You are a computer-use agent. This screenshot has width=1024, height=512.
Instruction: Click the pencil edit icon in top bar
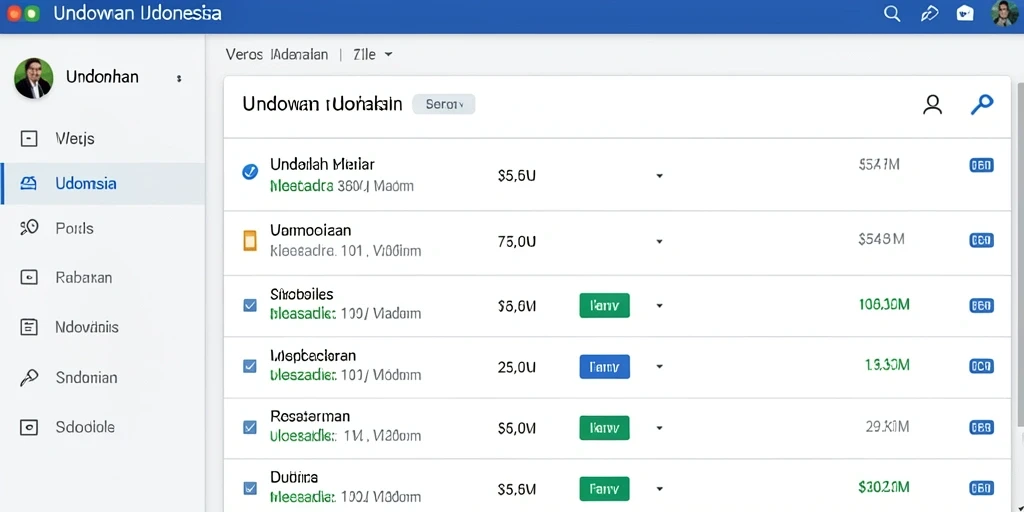pos(929,14)
